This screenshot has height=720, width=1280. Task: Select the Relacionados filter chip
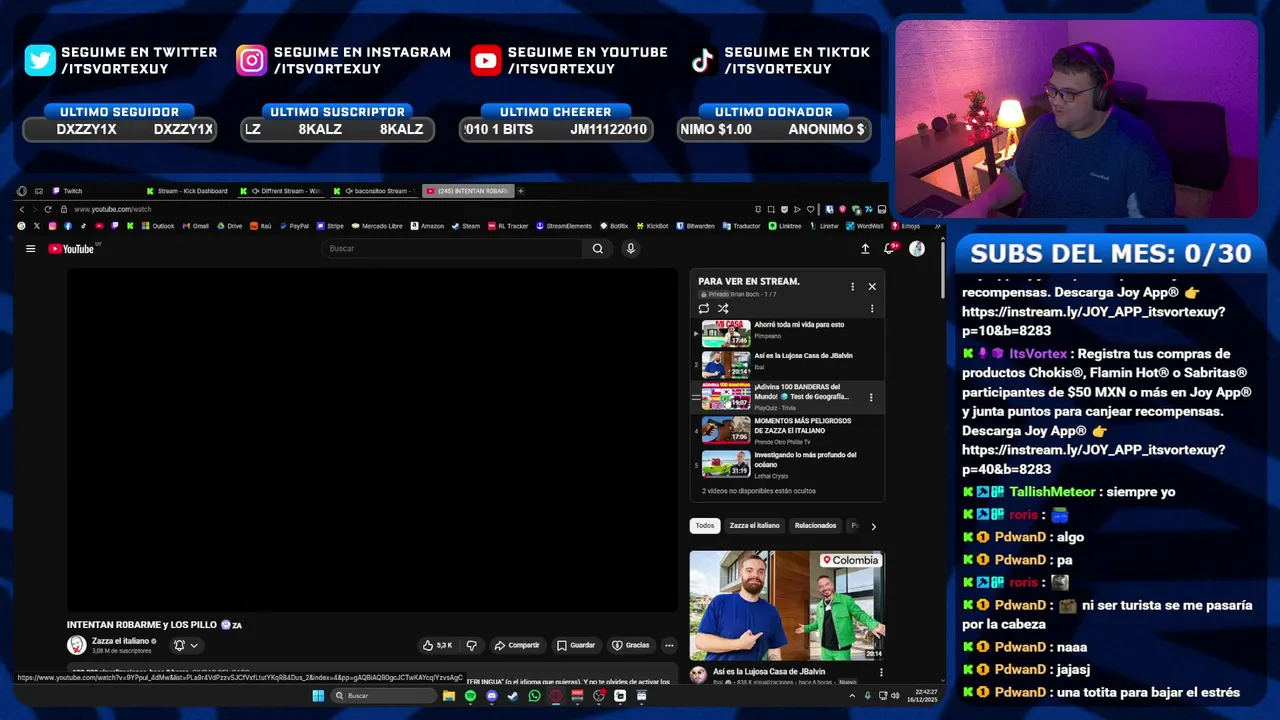click(x=815, y=525)
